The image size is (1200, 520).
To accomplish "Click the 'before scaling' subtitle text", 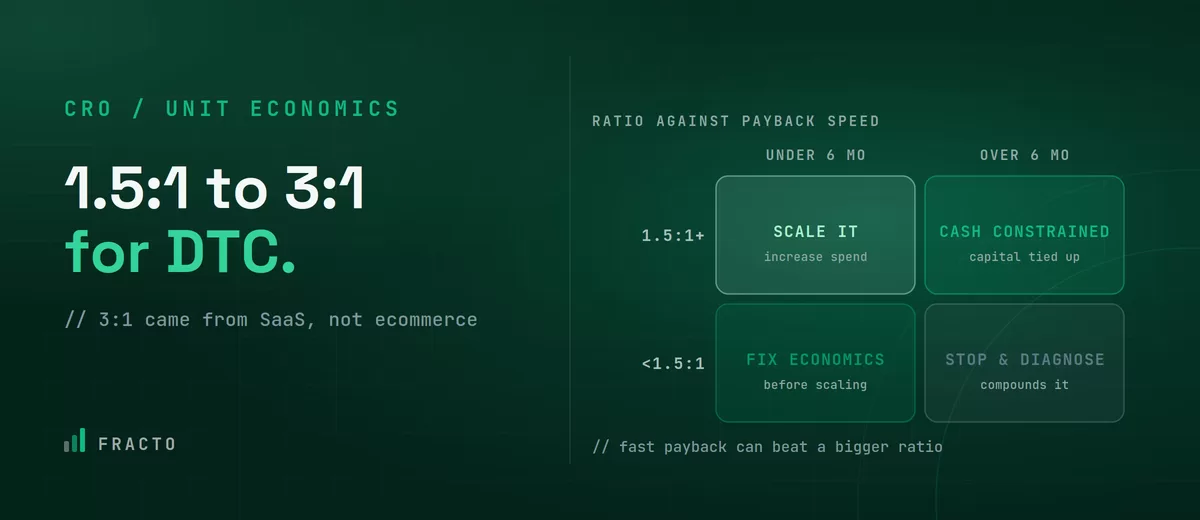I will tap(815, 385).
